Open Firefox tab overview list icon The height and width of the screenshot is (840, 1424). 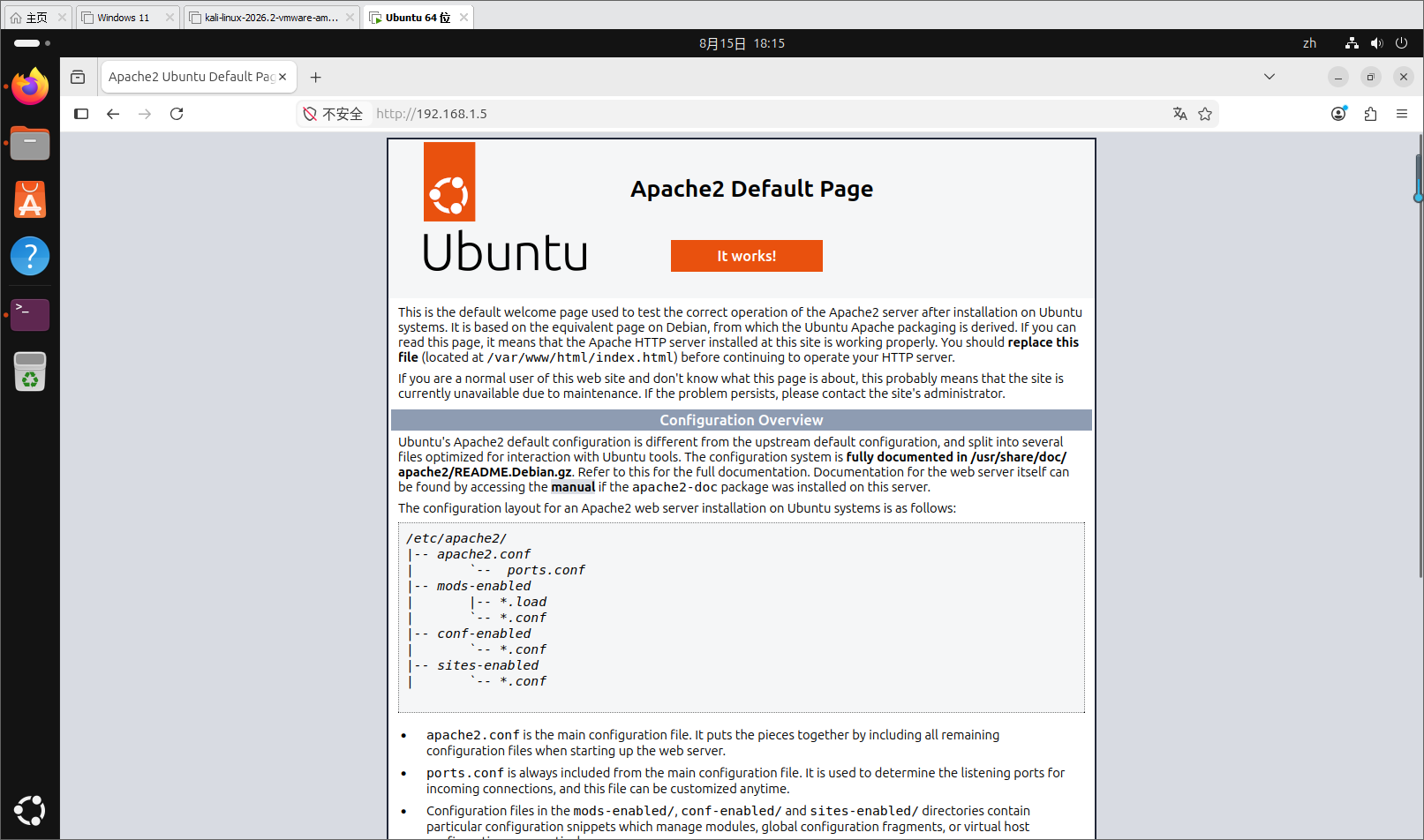point(78,77)
